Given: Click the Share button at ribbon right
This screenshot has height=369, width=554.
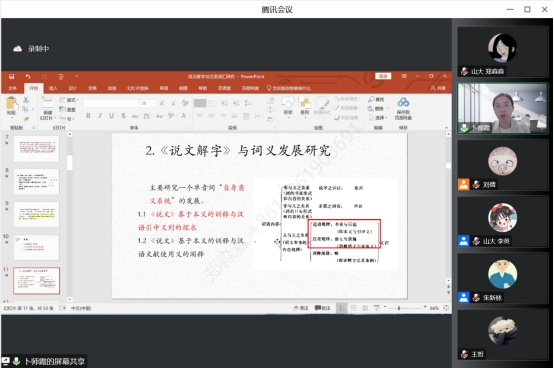Looking at the screenshot, I should click(x=438, y=88).
